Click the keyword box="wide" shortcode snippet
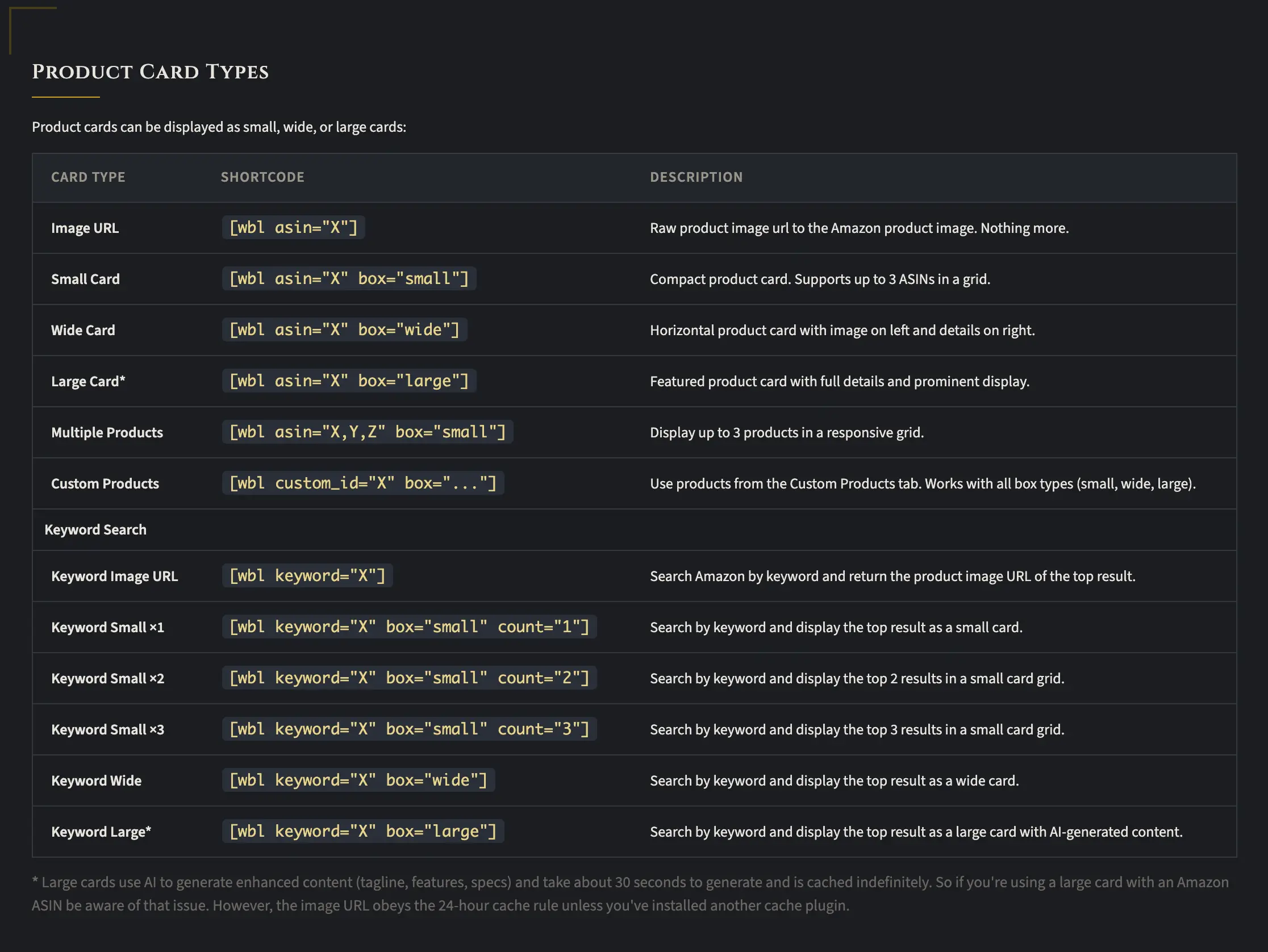This screenshot has height=952, width=1268. click(x=358, y=780)
